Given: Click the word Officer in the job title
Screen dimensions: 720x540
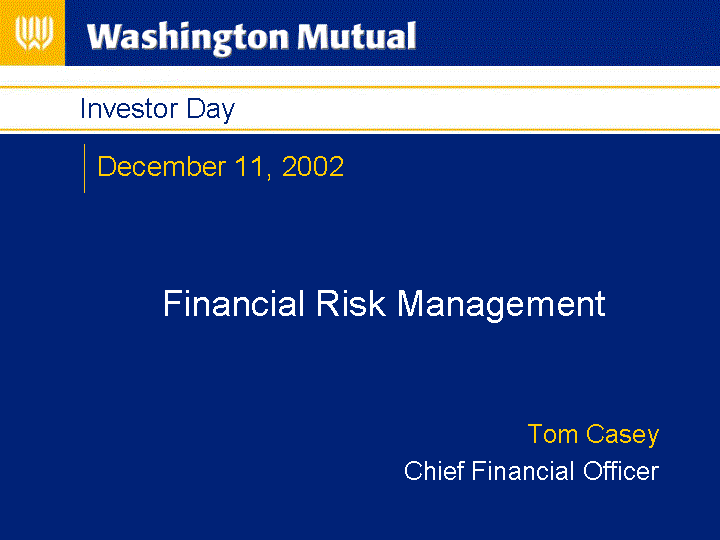Looking at the screenshot, I should pyautogui.click(x=621, y=471).
